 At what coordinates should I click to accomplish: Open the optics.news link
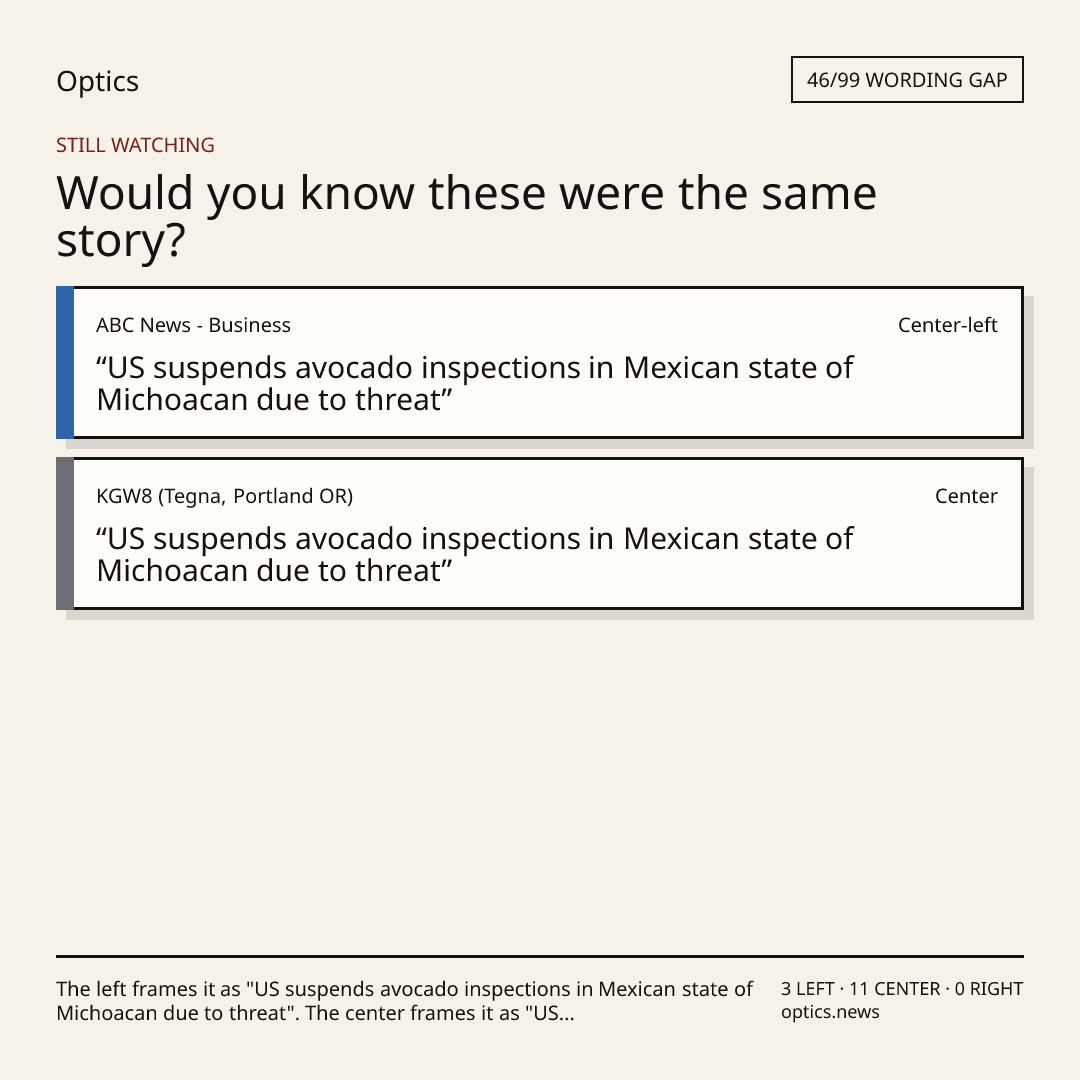point(830,1012)
